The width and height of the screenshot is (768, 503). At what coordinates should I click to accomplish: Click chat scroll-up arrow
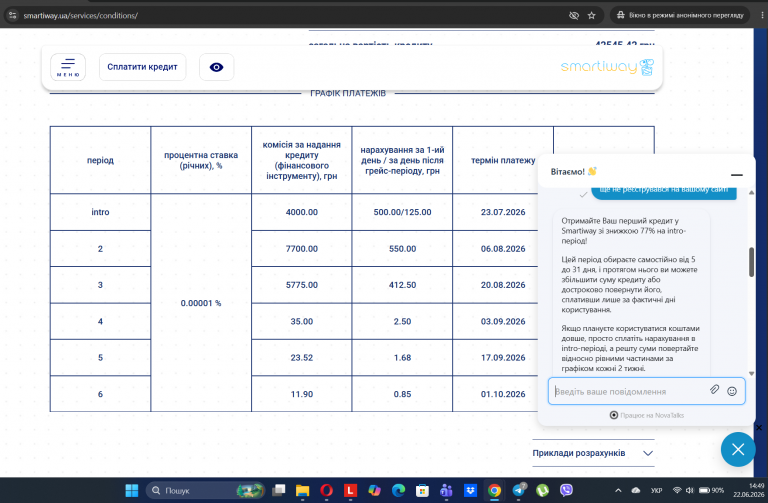(751, 192)
